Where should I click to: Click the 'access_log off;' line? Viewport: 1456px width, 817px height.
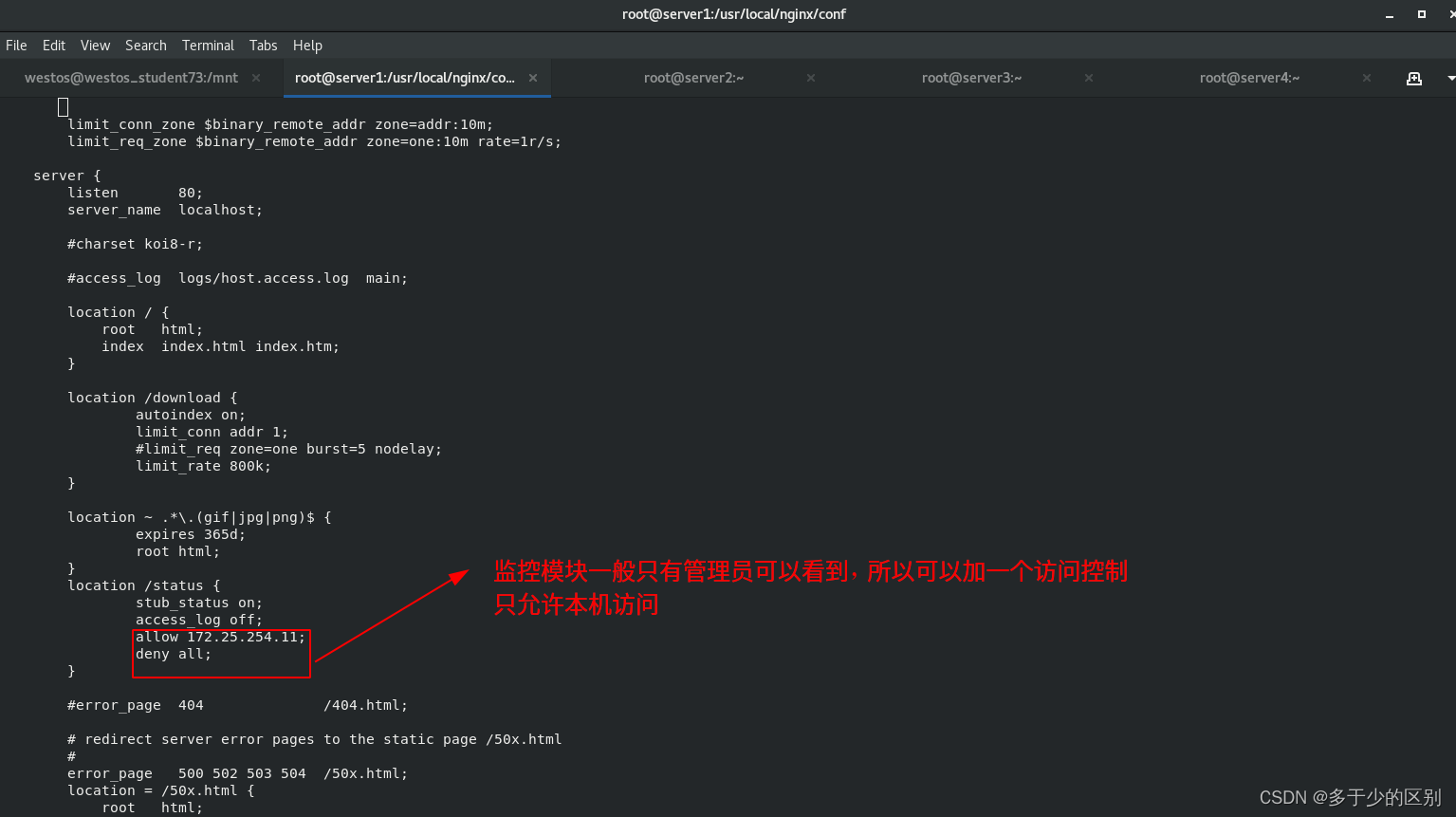coord(199,620)
